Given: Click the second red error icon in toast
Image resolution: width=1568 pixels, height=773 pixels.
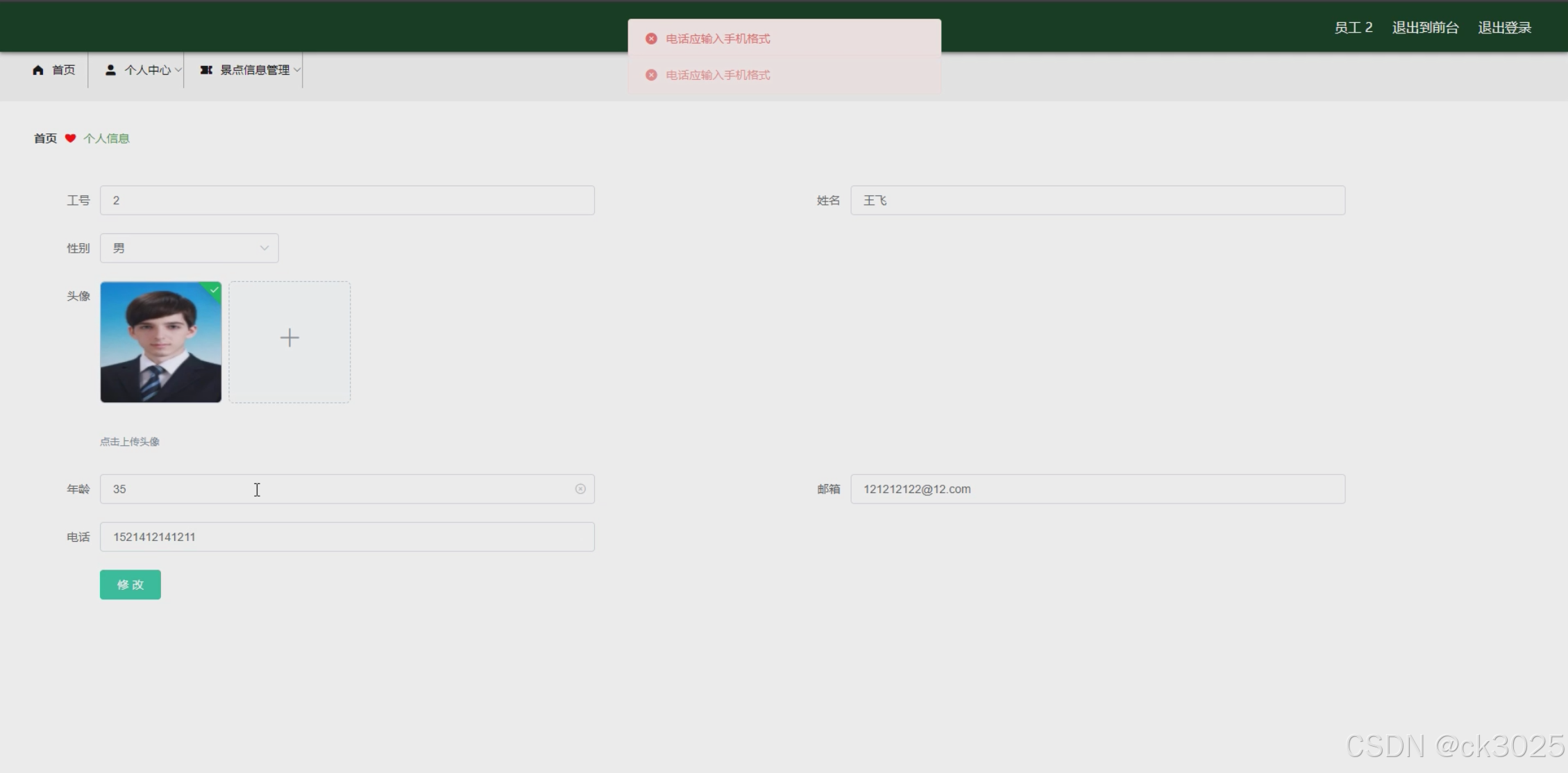Looking at the screenshot, I should (651, 75).
